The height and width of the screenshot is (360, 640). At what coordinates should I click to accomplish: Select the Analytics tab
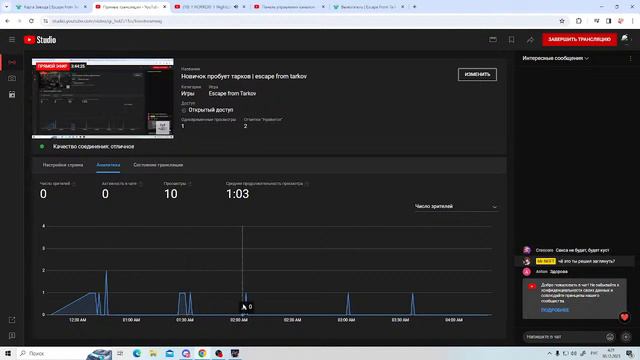(x=108, y=165)
